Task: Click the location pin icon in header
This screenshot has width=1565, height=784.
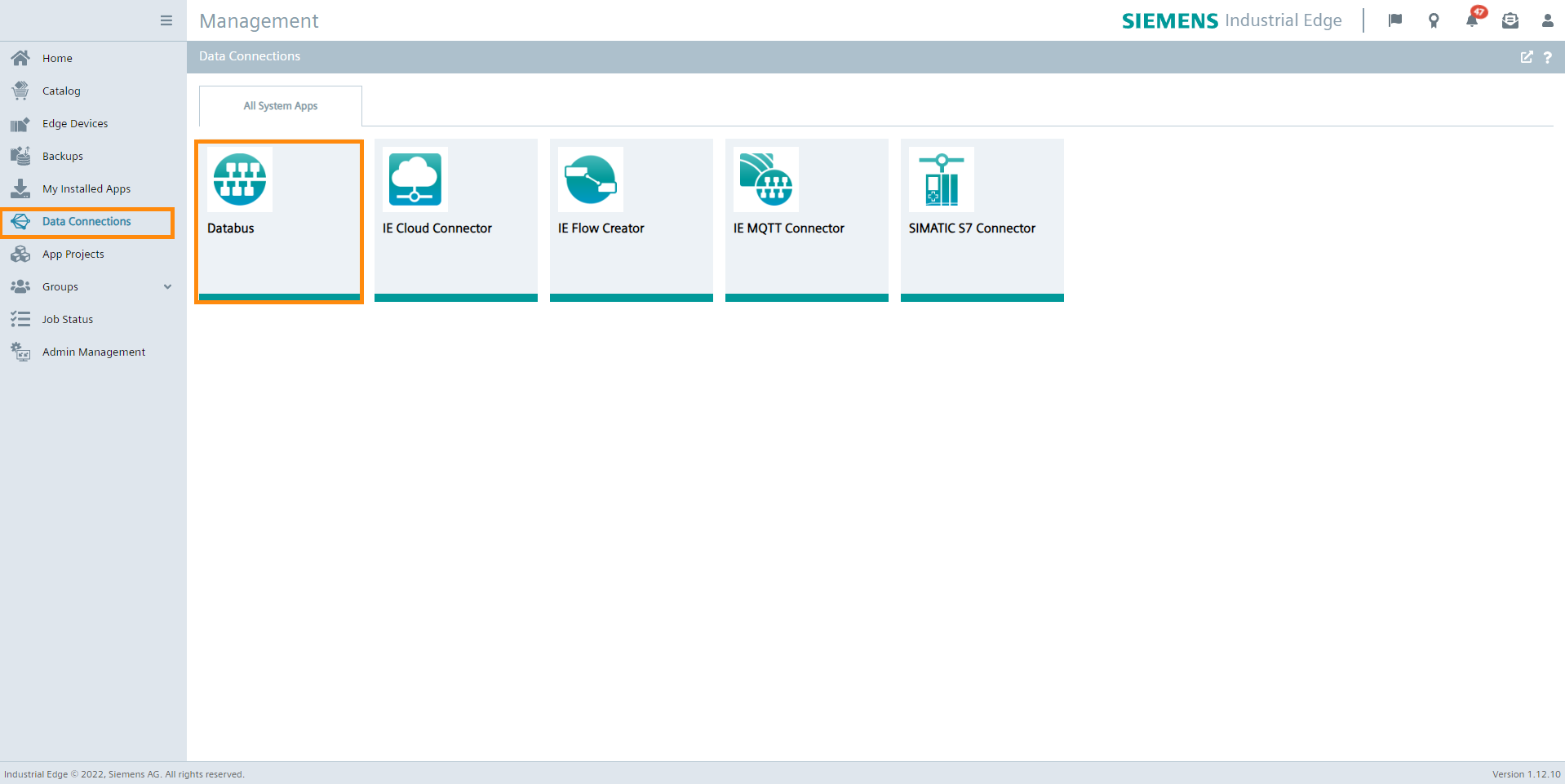Action: (1434, 20)
